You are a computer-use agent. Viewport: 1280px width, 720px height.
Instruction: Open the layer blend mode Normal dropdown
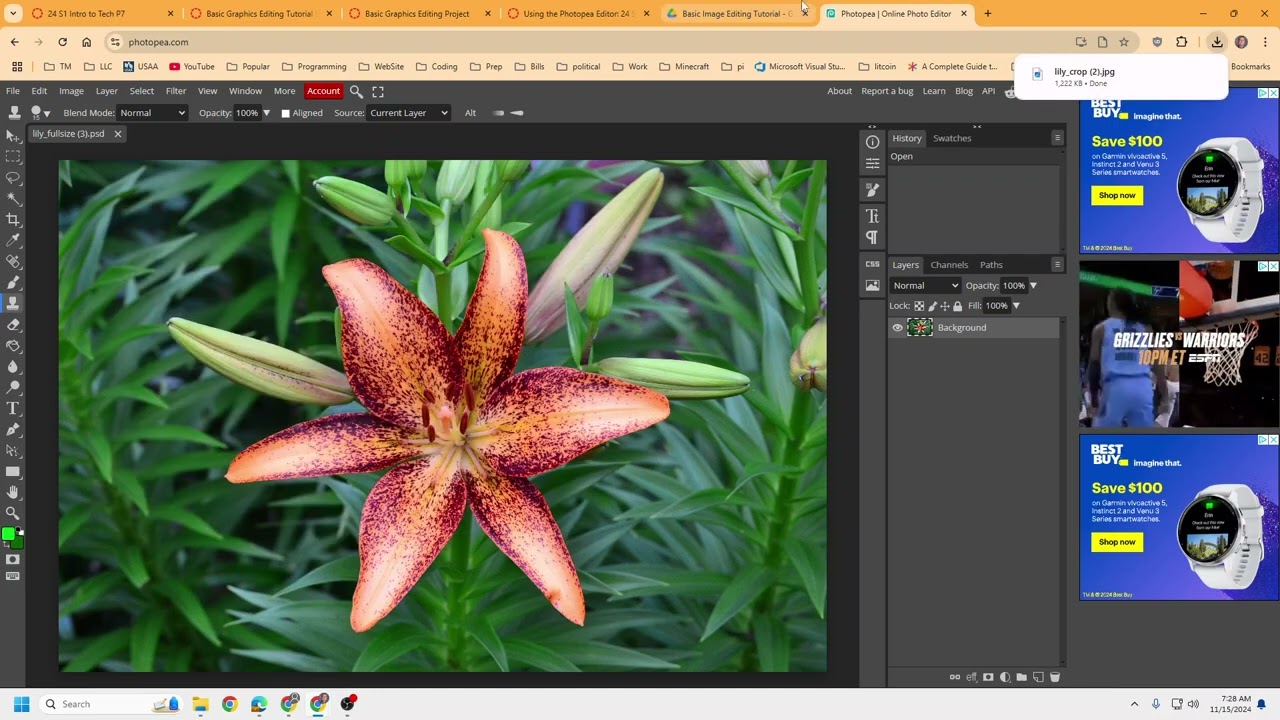pos(925,286)
